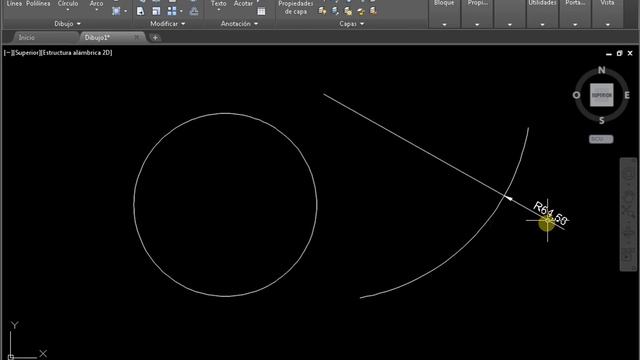640x360 pixels.
Task: Open the [-] viewport controls menu
Action: 8,53
